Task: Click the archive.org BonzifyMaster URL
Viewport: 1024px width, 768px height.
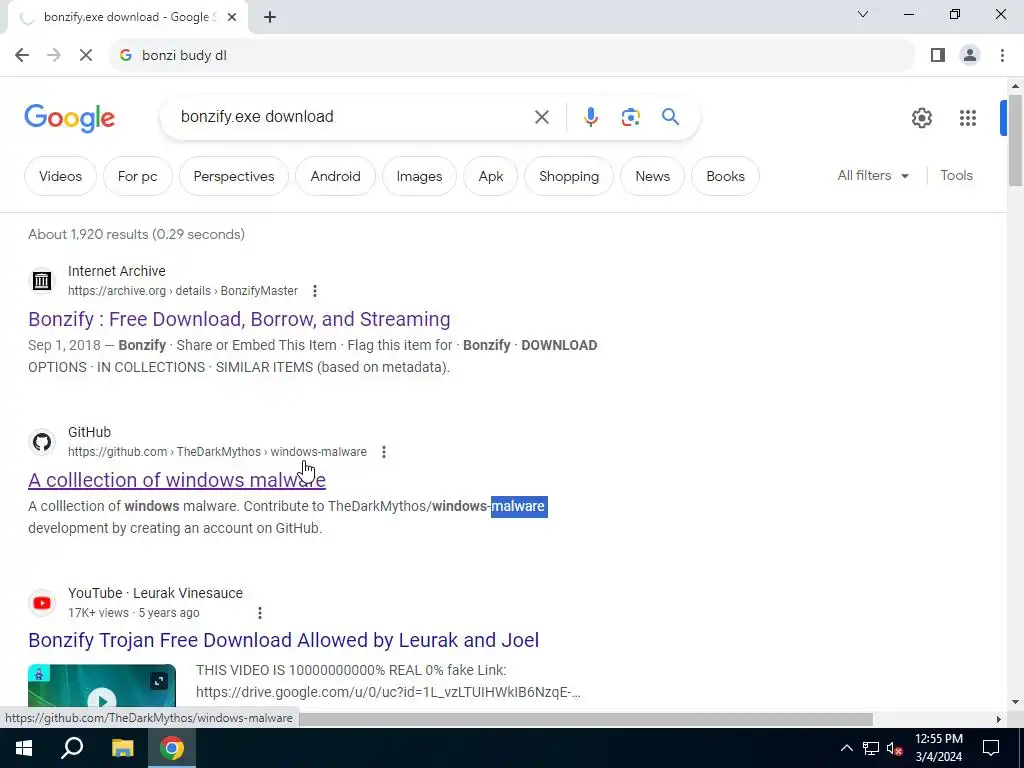Action: (x=183, y=291)
